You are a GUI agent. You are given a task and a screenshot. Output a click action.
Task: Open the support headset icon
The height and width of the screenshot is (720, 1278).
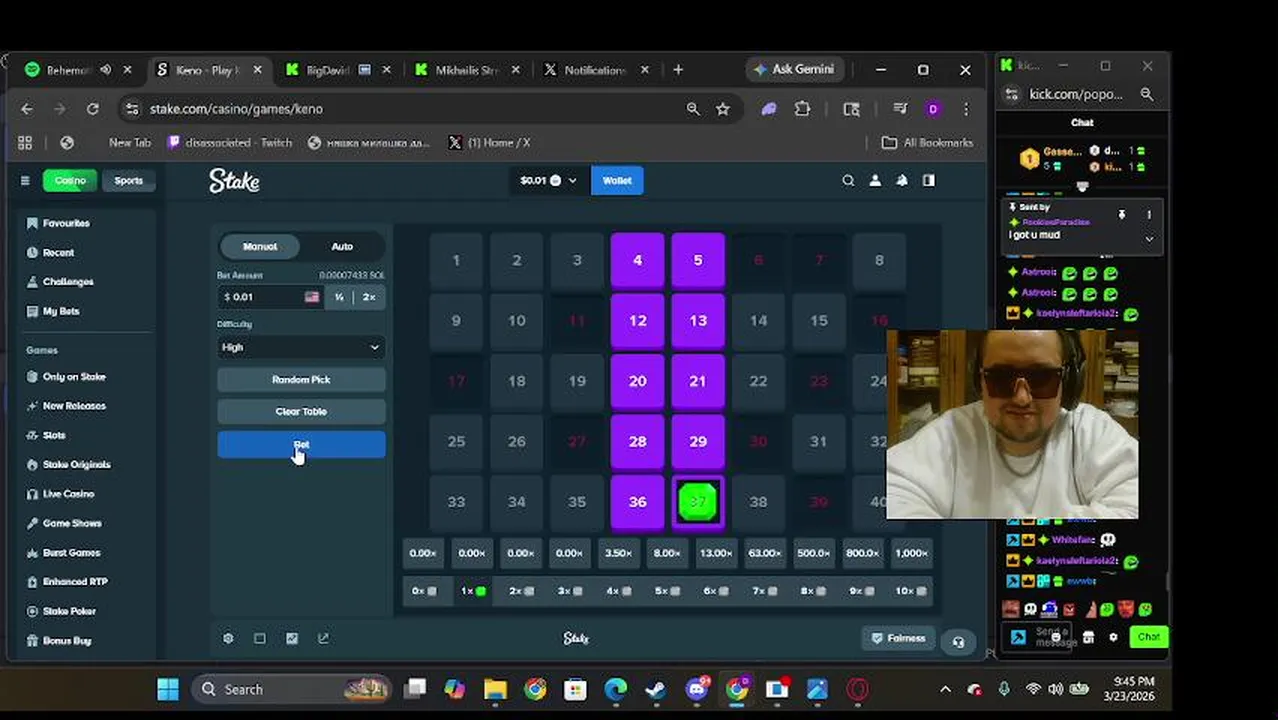(x=958, y=642)
